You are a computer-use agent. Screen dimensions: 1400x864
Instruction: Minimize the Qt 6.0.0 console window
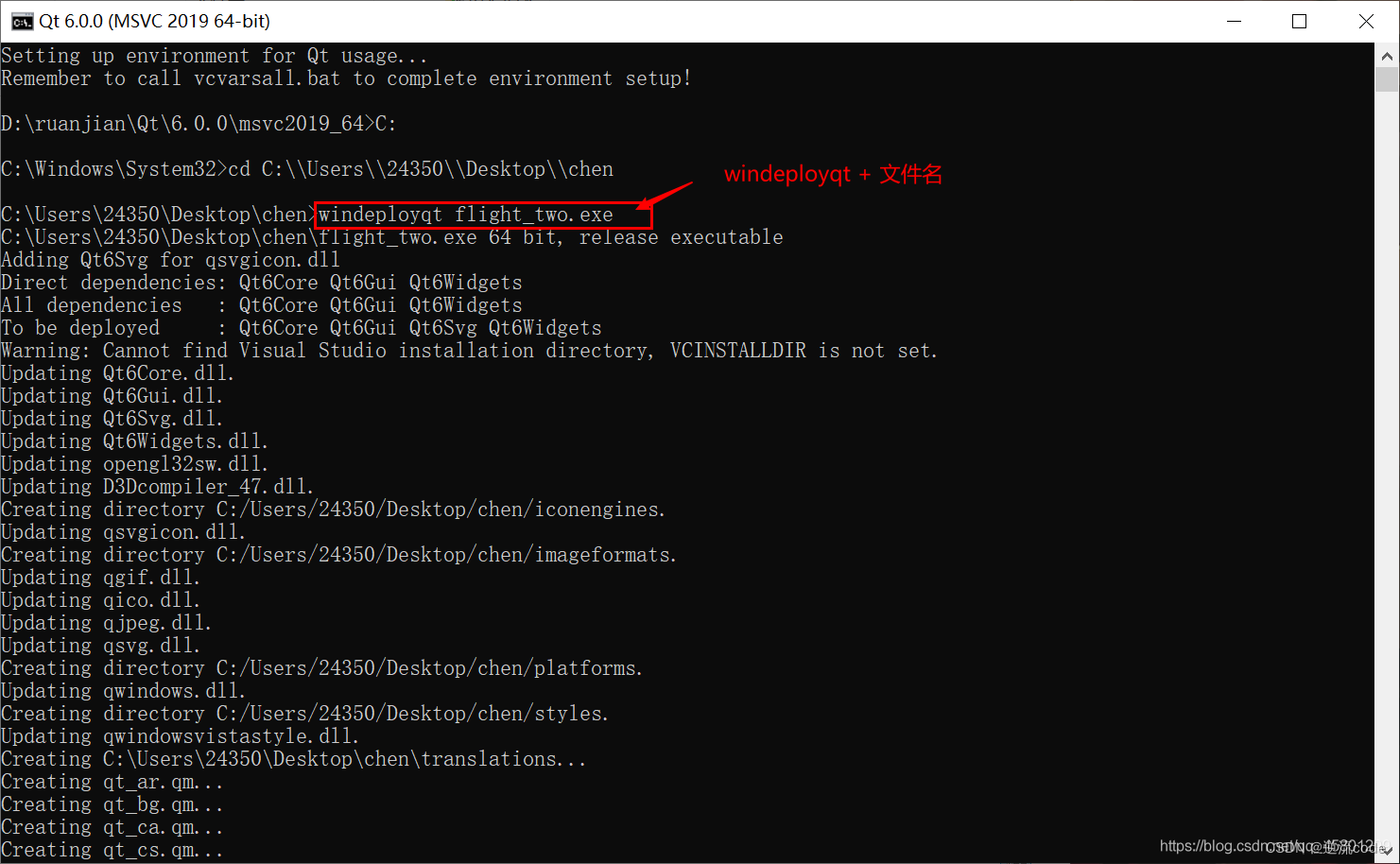[x=1234, y=21]
